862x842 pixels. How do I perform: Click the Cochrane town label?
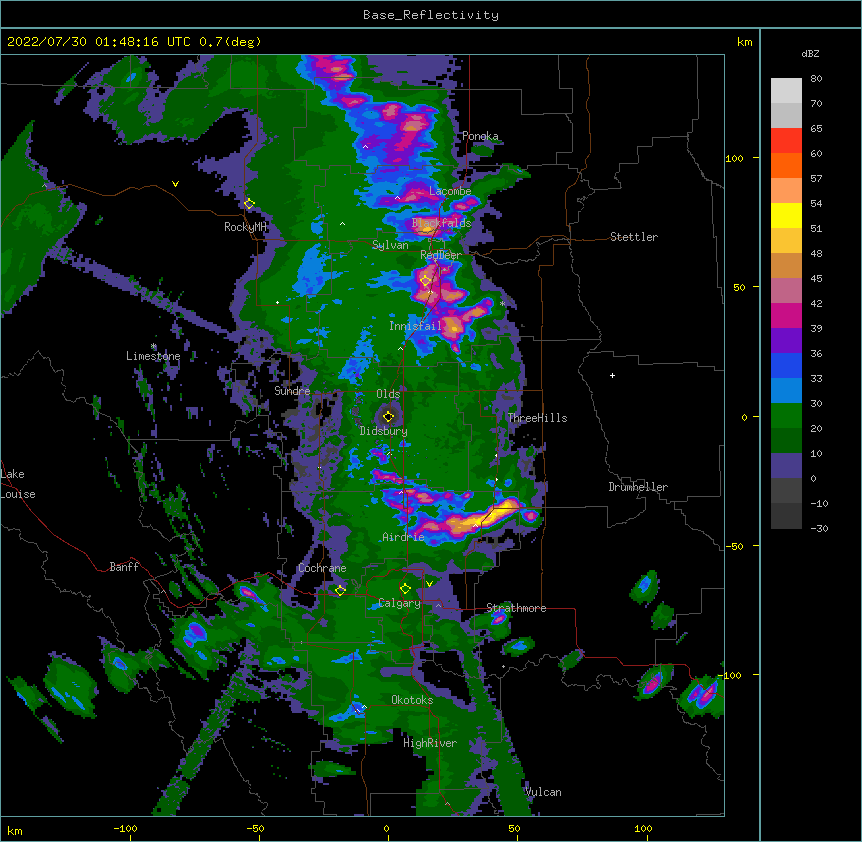click(322, 568)
